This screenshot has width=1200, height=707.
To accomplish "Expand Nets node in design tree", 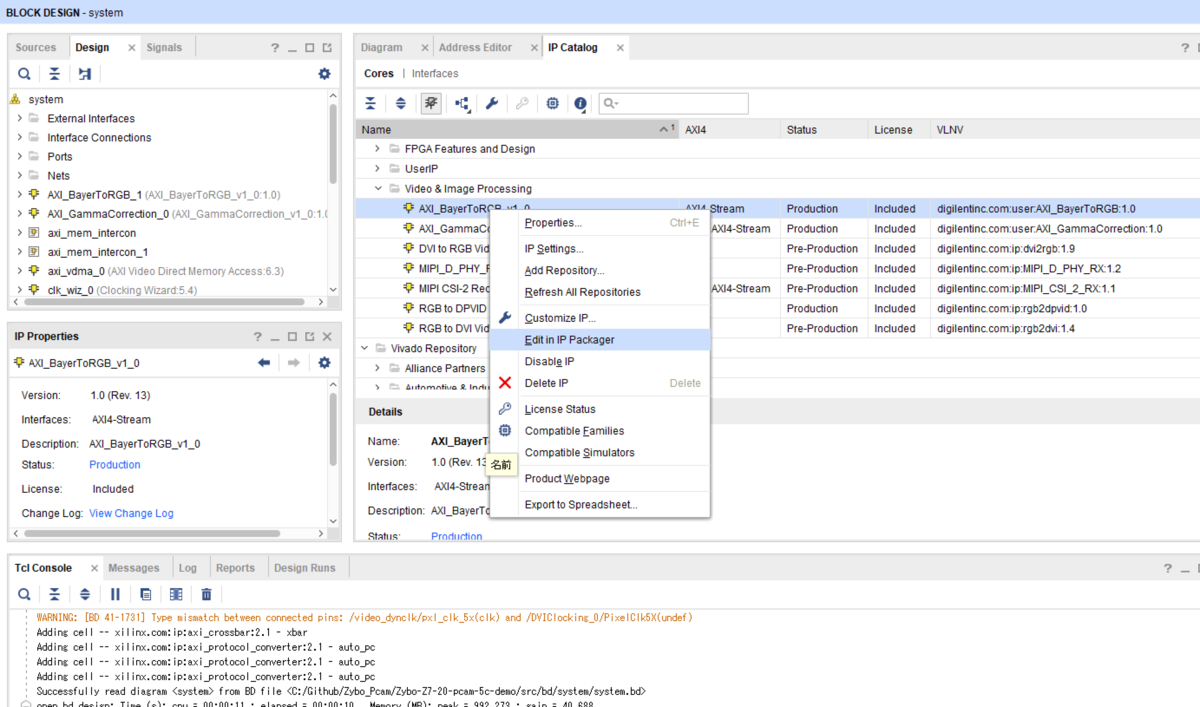I will [19, 175].
